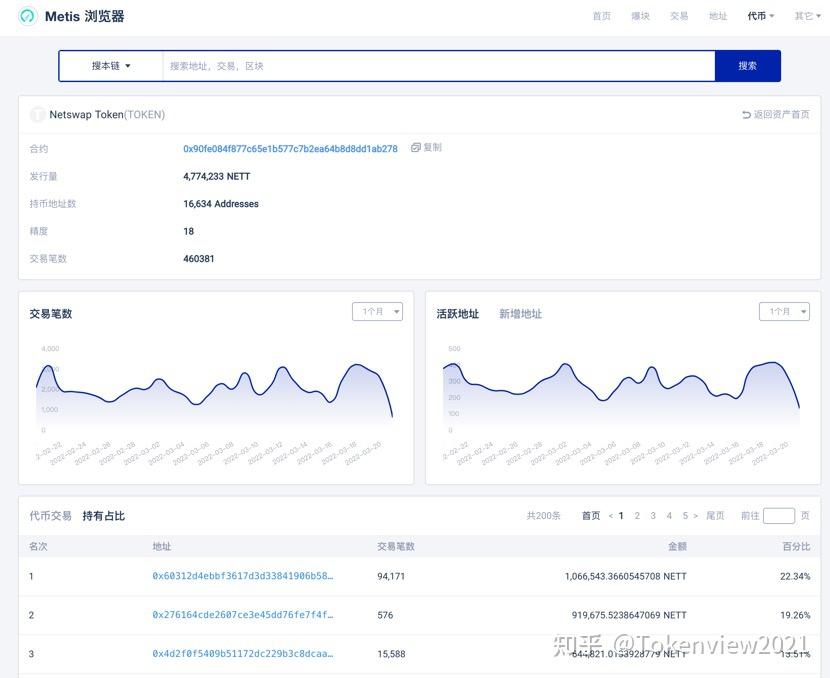Open 1个月 range dropdown in 交易笔数 chart
830x678 pixels.
click(377, 312)
